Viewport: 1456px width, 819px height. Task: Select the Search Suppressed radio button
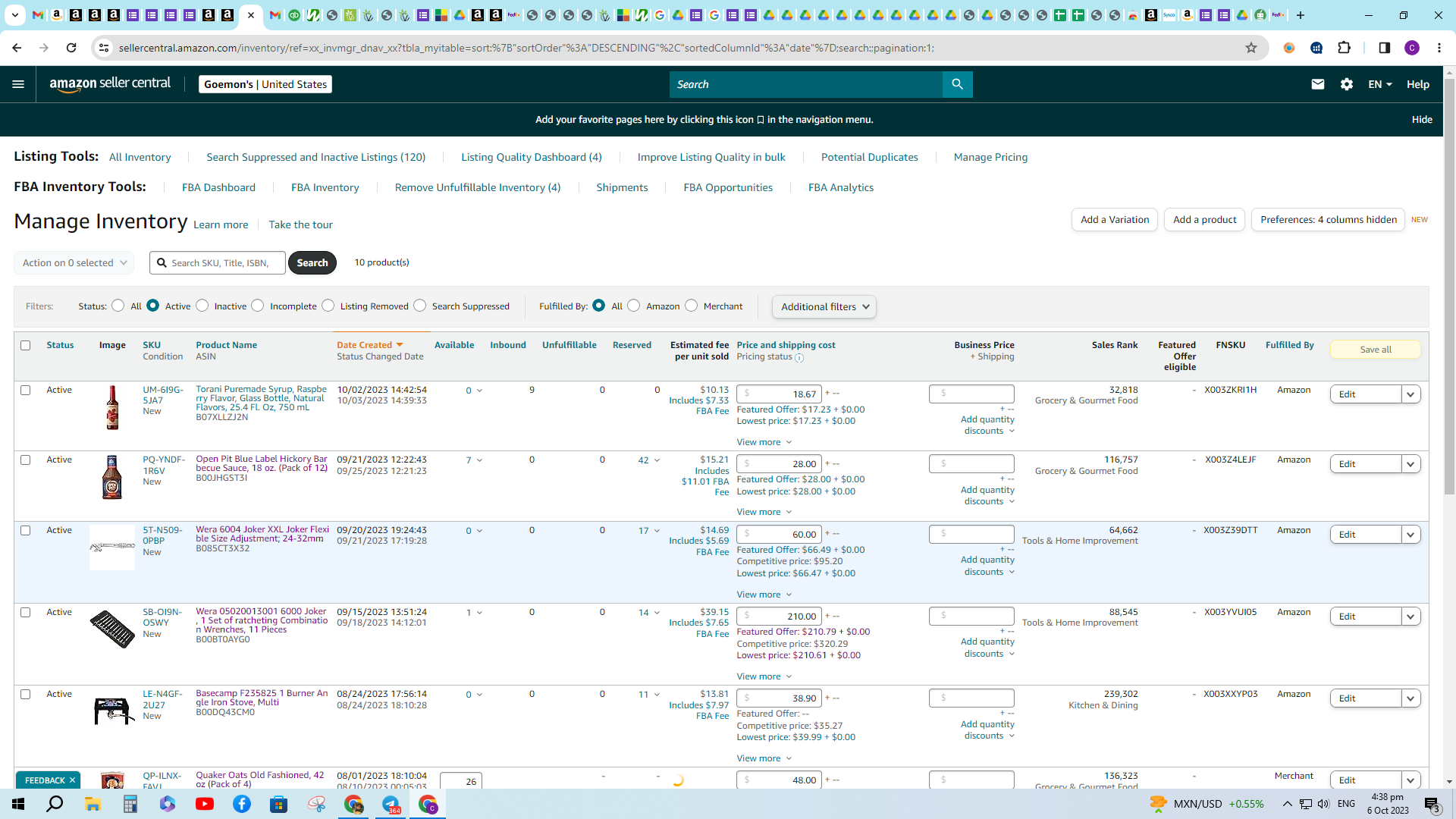click(x=420, y=306)
